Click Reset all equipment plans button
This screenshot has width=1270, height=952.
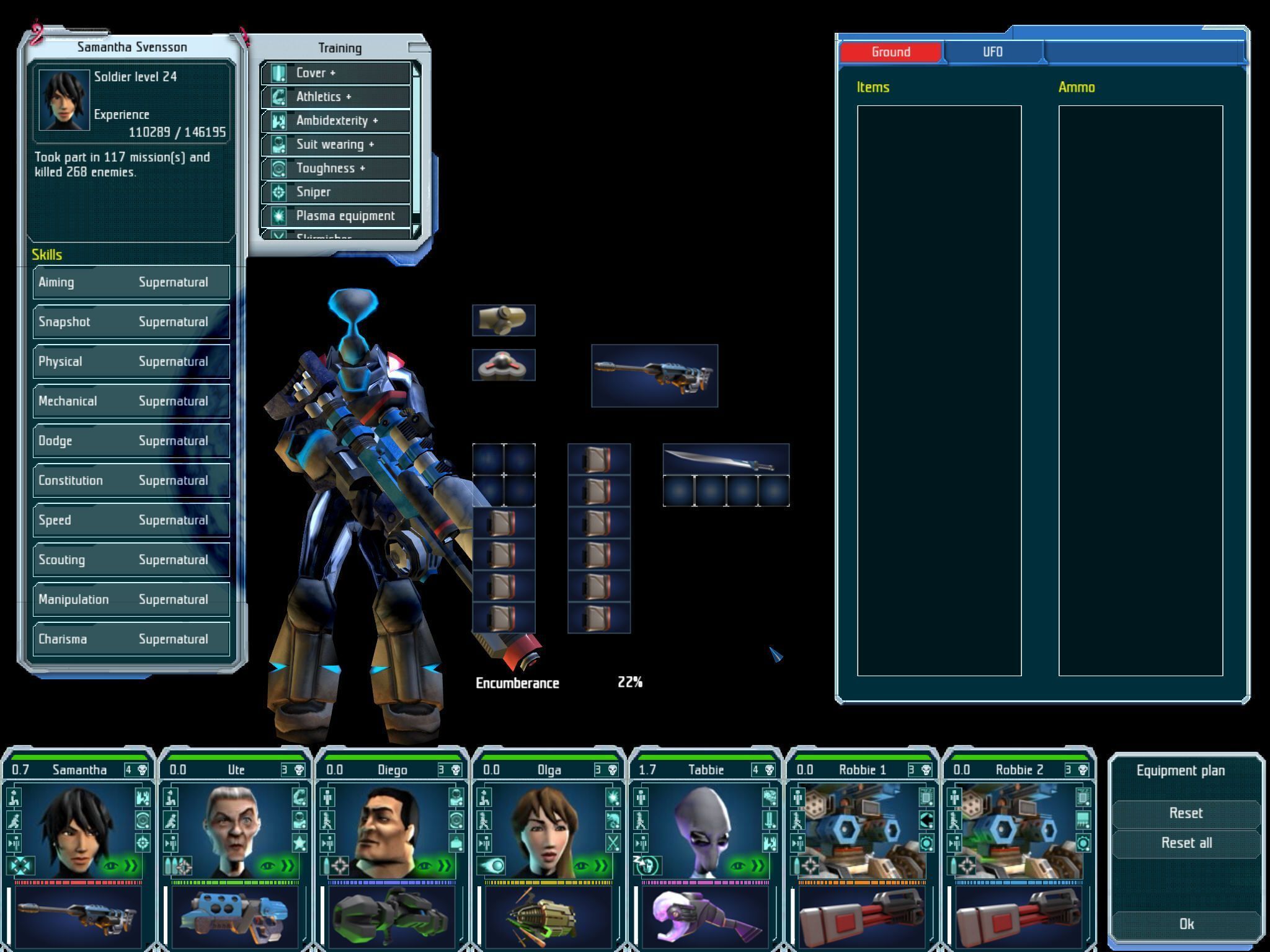tap(1183, 842)
